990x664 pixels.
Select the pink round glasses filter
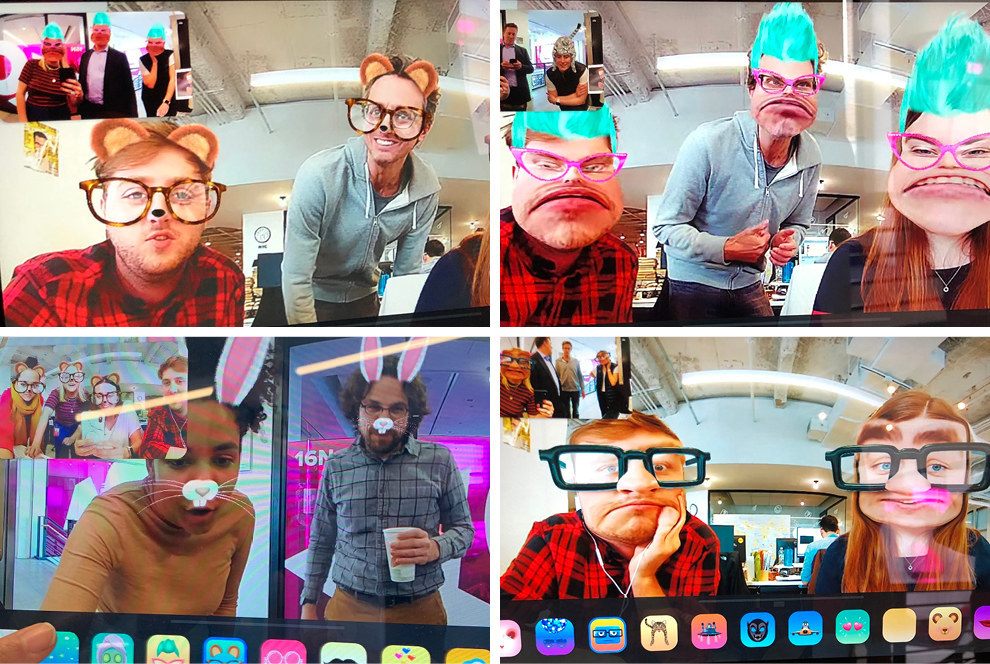[x=283, y=652]
